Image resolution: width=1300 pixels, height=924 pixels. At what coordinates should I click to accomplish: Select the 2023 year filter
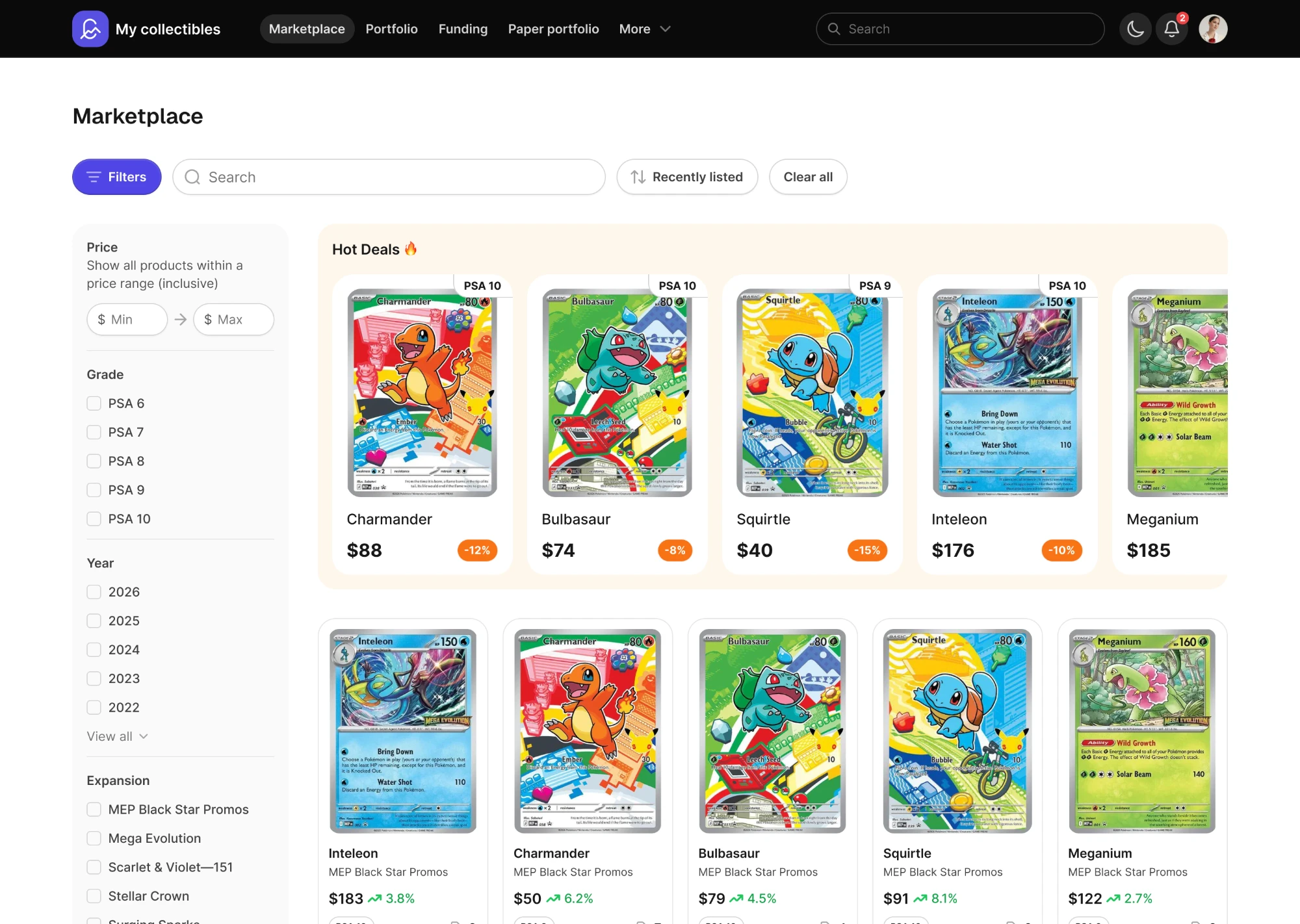tap(94, 678)
